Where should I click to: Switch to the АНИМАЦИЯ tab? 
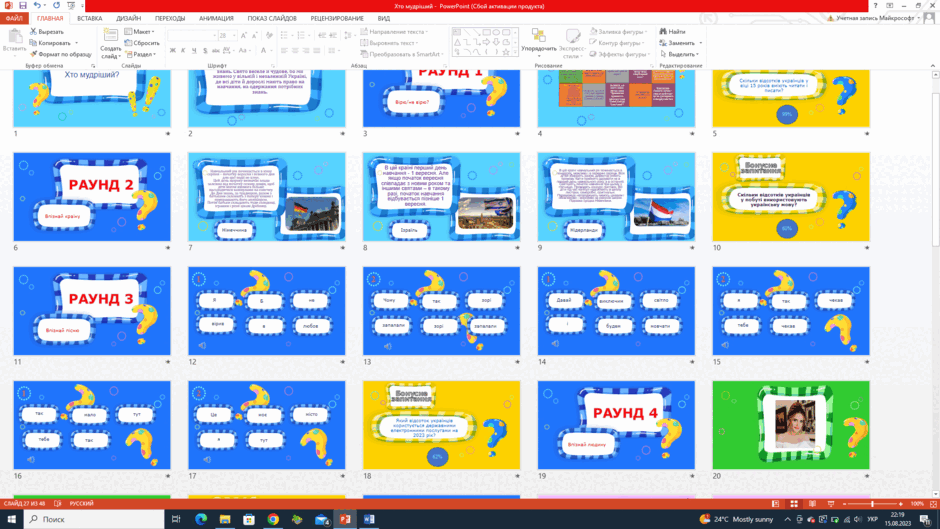point(216,19)
